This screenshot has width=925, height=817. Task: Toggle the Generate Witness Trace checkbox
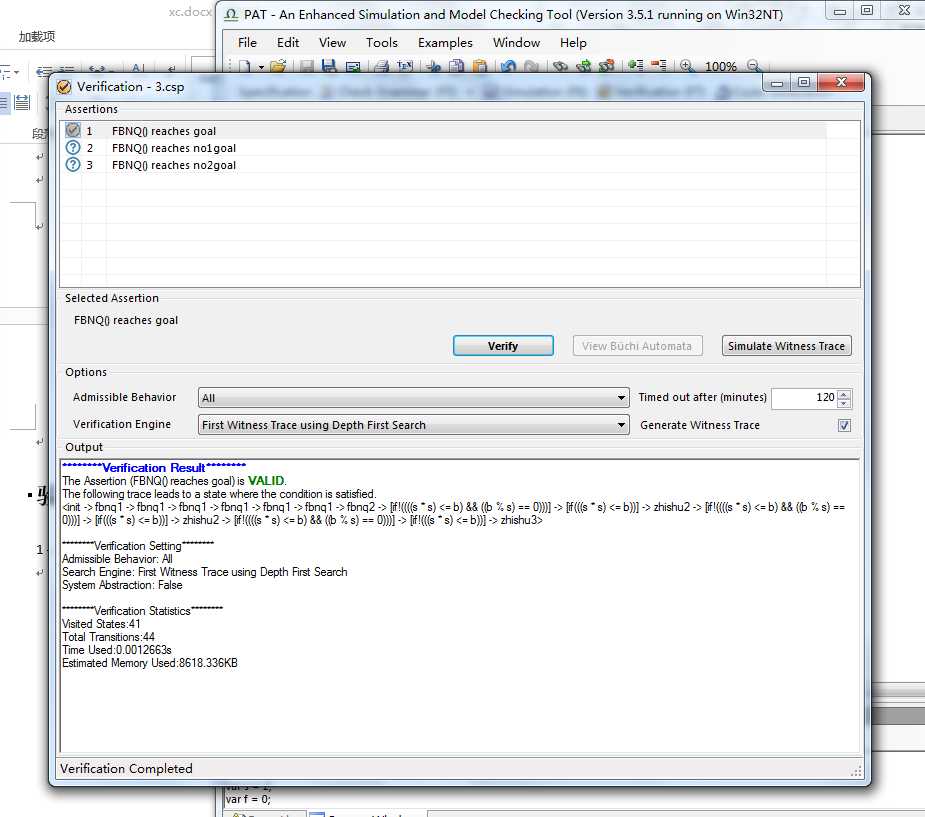point(844,425)
